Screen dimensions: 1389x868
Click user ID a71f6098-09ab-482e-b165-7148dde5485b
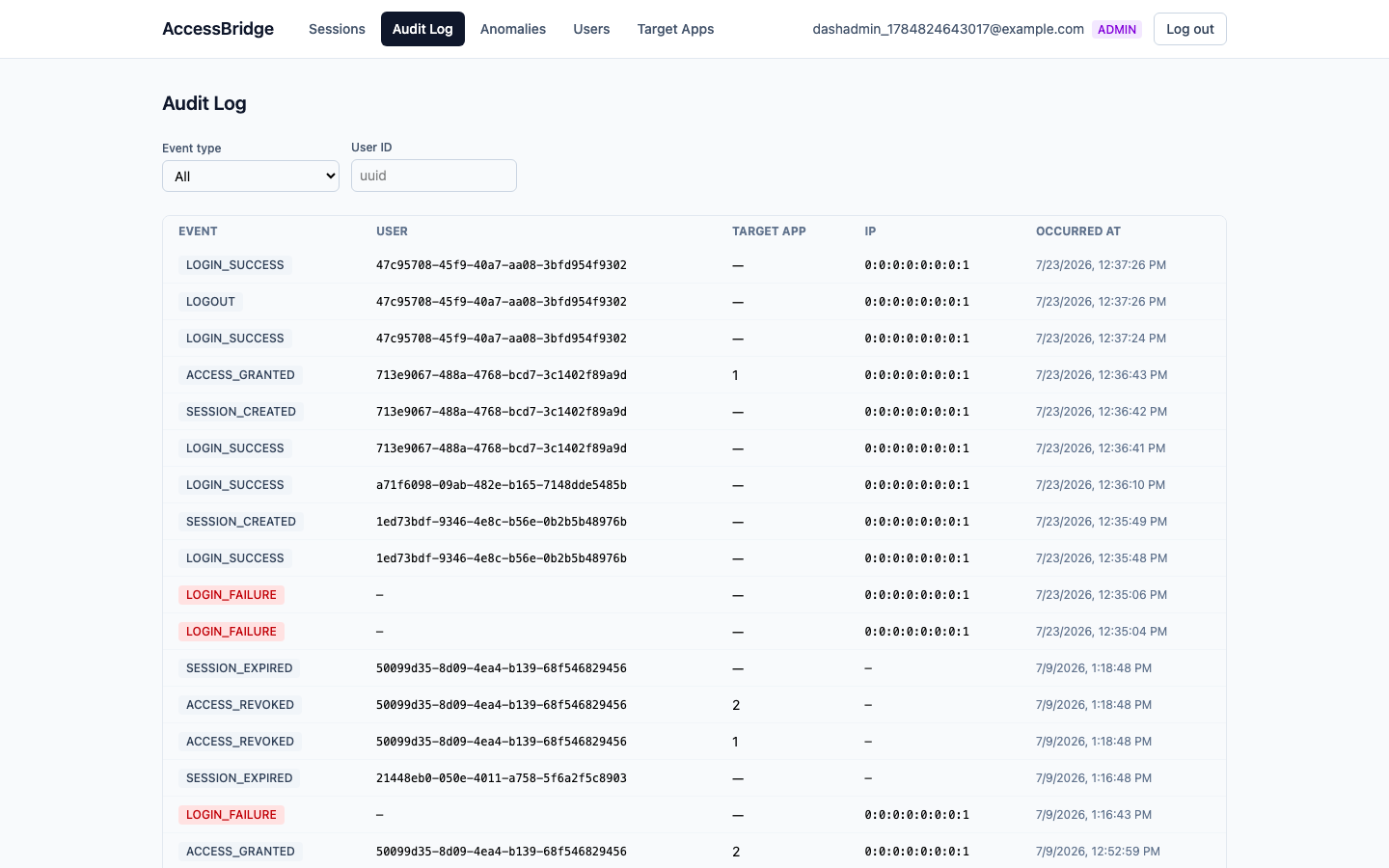pos(502,485)
